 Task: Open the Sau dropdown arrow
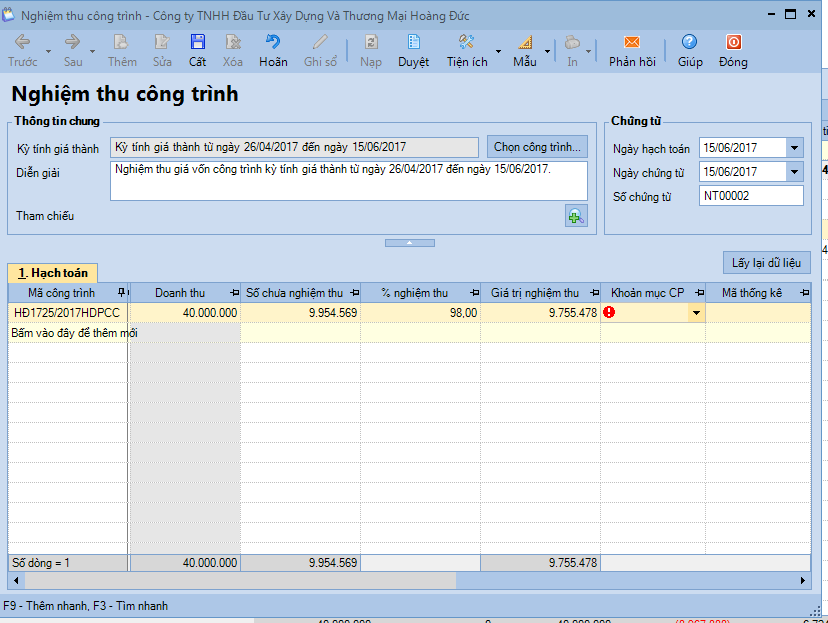coord(92,52)
